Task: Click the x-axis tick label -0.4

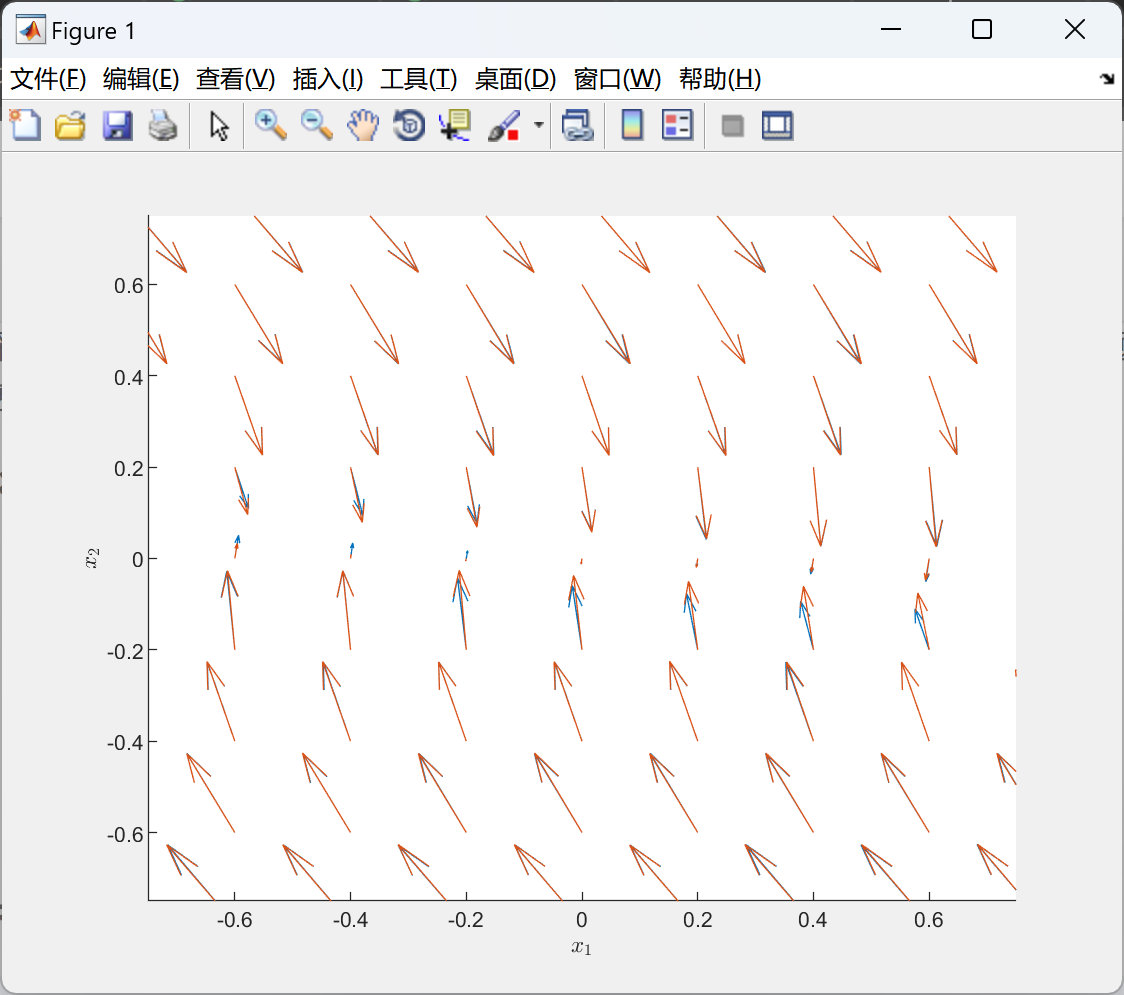Action: tap(351, 920)
